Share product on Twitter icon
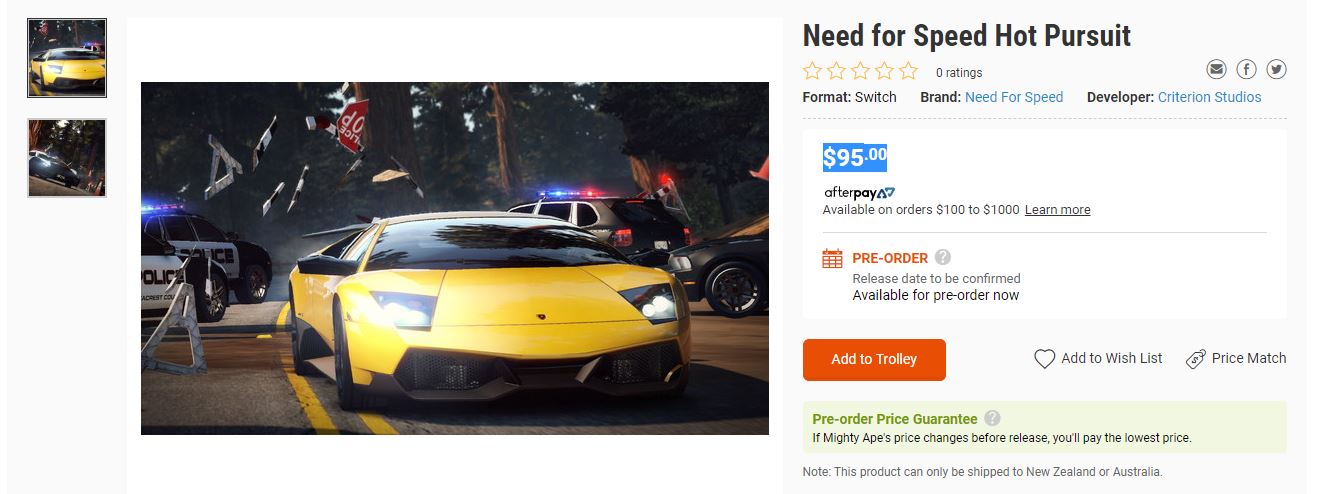 tap(1276, 69)
